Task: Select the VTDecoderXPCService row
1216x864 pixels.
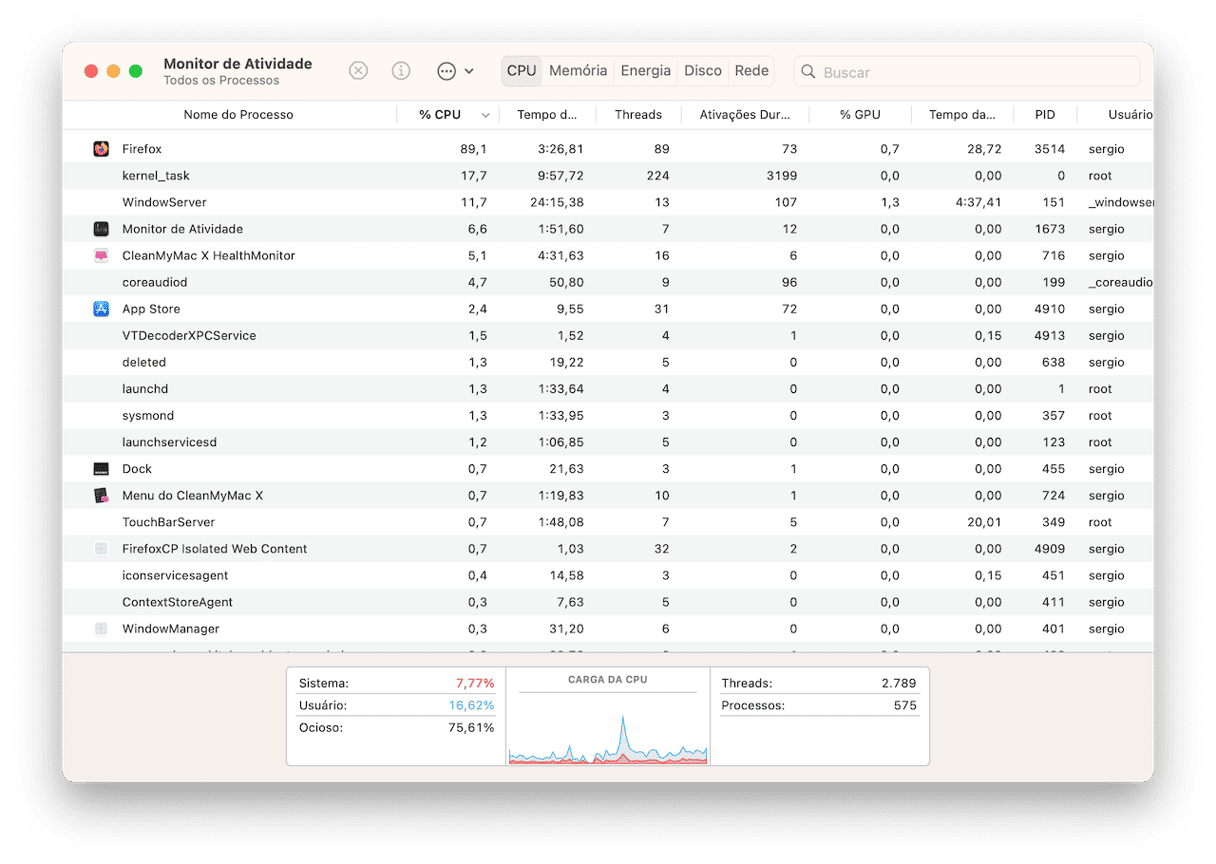Action: coord(608,336)
